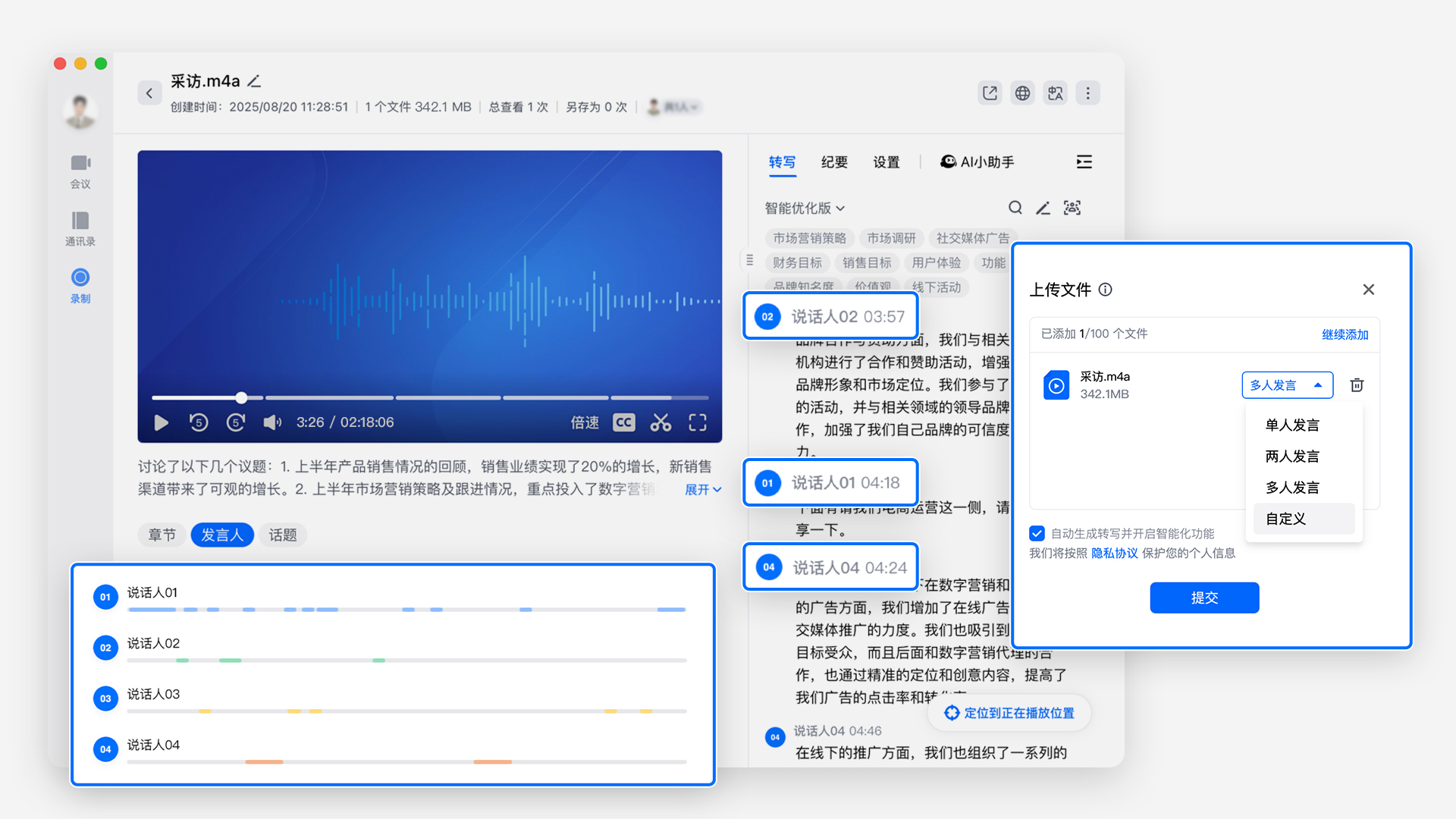Select 自定义 option

click(x=1304, y=519)
